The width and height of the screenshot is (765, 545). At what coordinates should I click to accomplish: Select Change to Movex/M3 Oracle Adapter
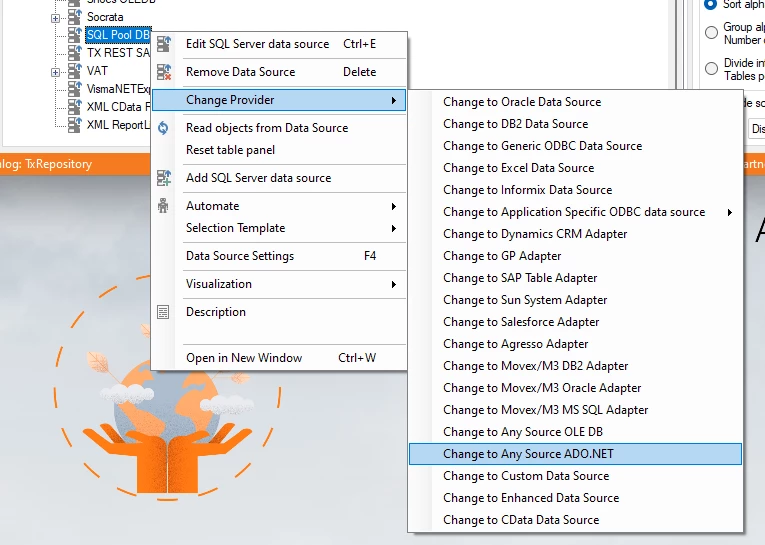click(575, 388)
